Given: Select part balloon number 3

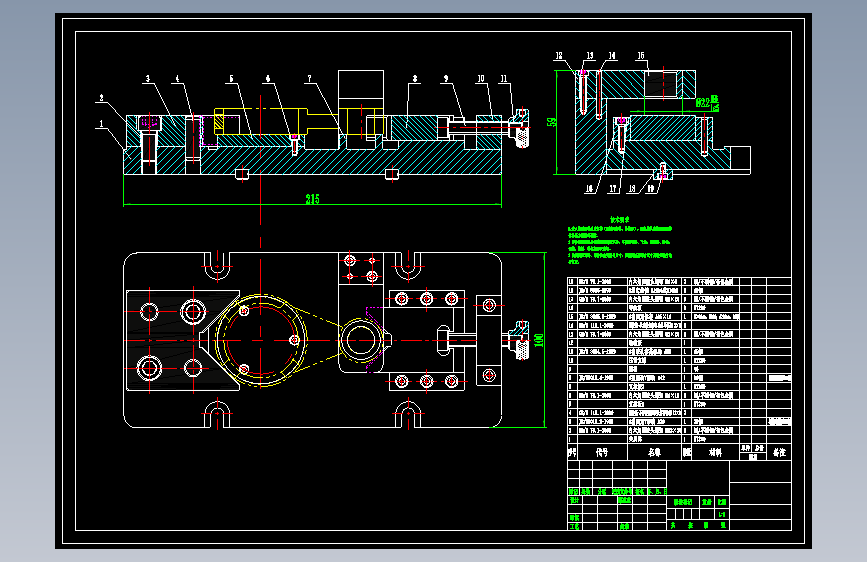Looking at the screenshot, I should [x=148, y=79].
